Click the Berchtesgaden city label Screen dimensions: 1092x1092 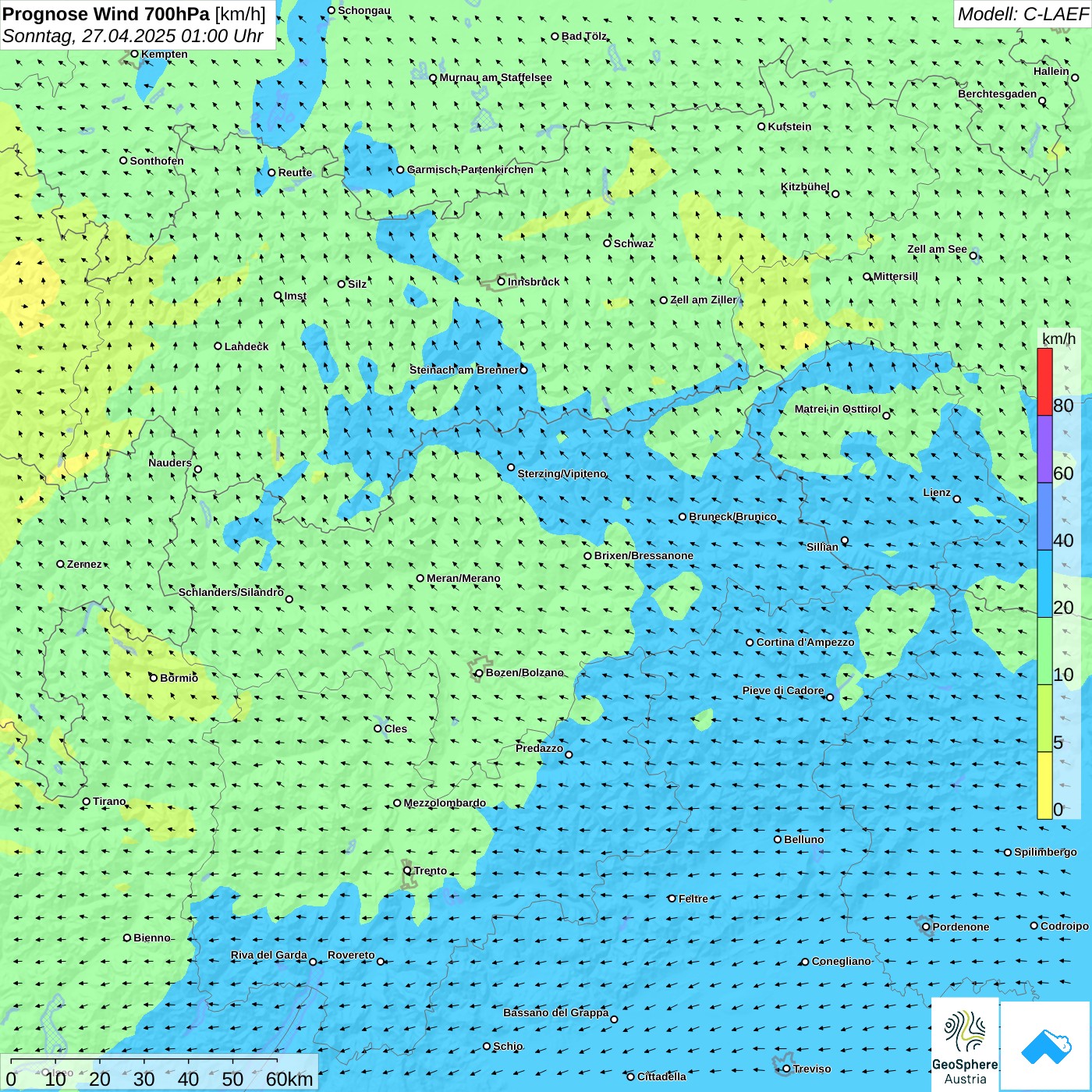998,94
